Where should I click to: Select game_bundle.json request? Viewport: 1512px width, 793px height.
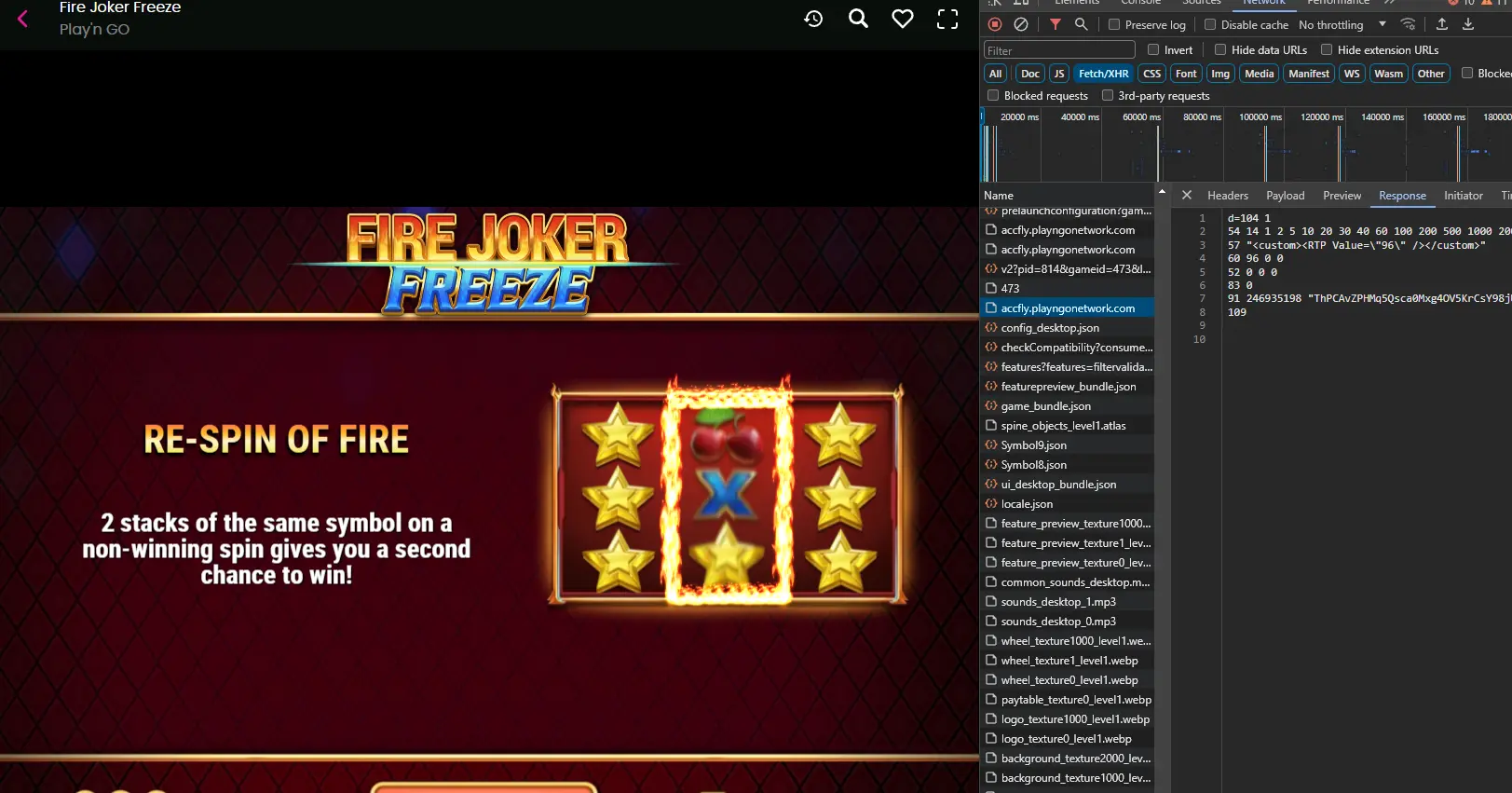point(1069,406)
